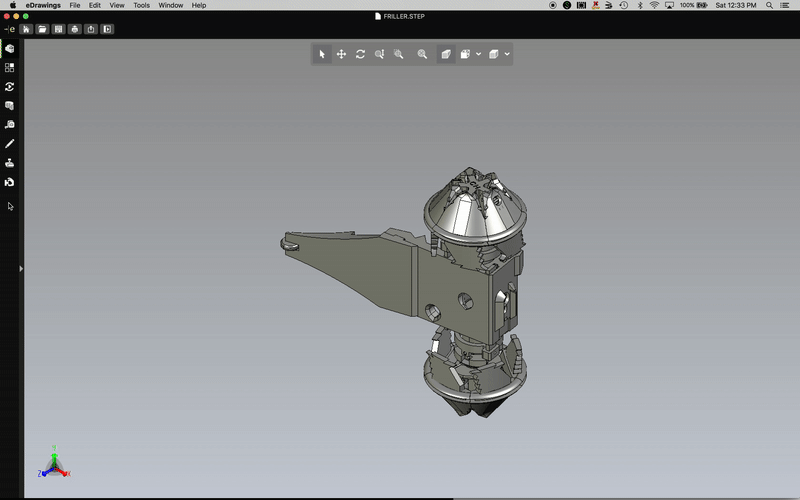Save the document with the save icon
This screenshot has width=800, height=500.
[x=59, y=29]
